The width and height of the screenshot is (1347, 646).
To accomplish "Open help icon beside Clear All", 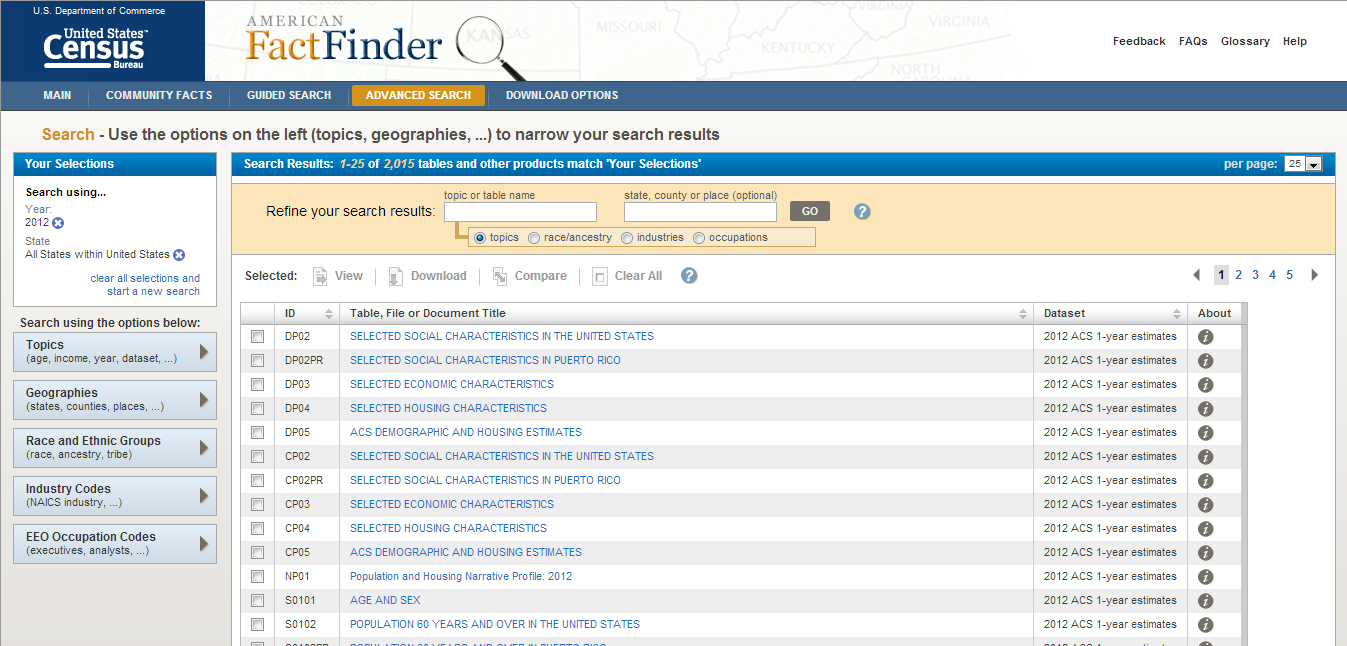I will (x=689, y=276).
